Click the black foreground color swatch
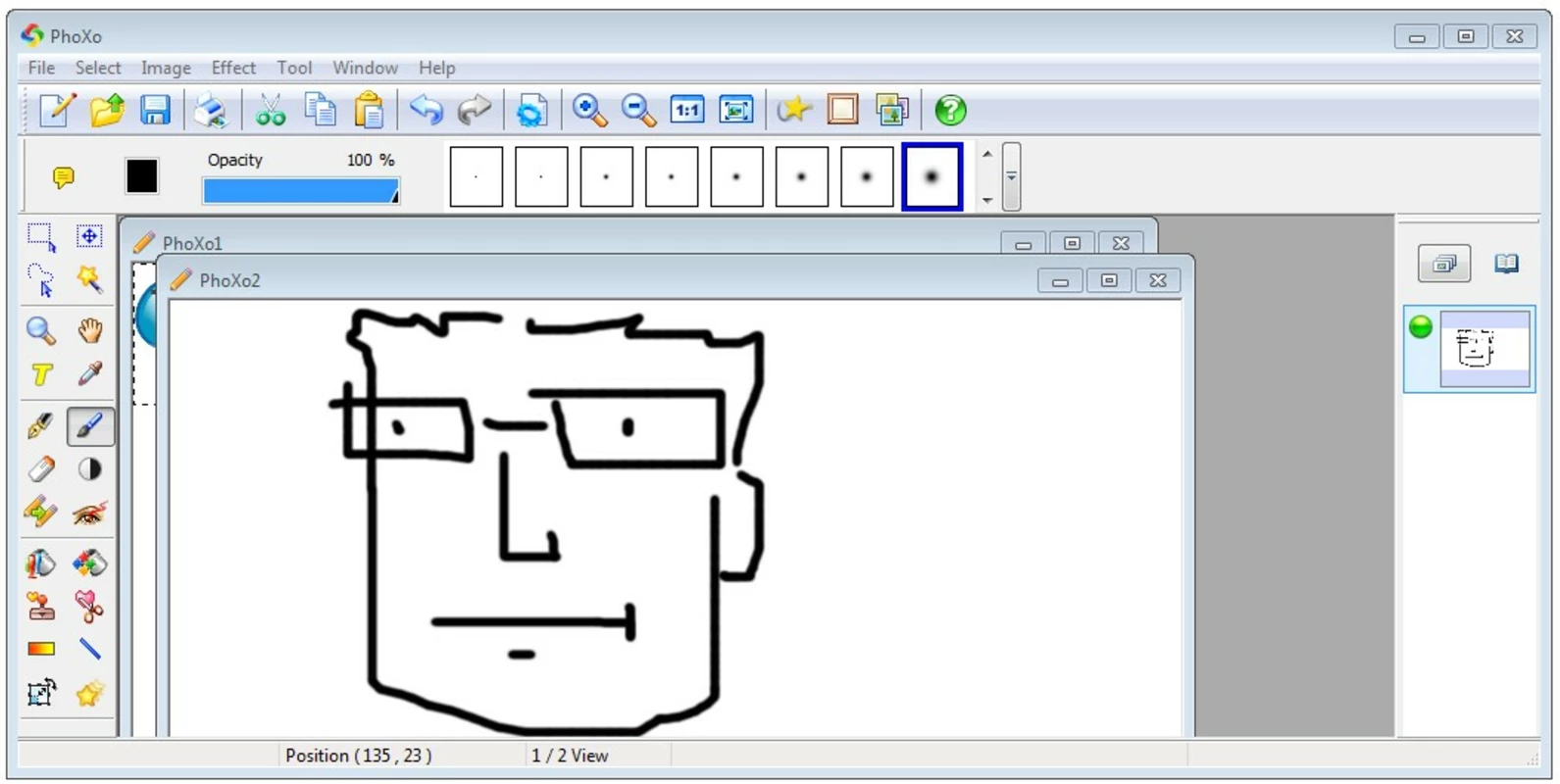1560x784 pixels. 141,176
